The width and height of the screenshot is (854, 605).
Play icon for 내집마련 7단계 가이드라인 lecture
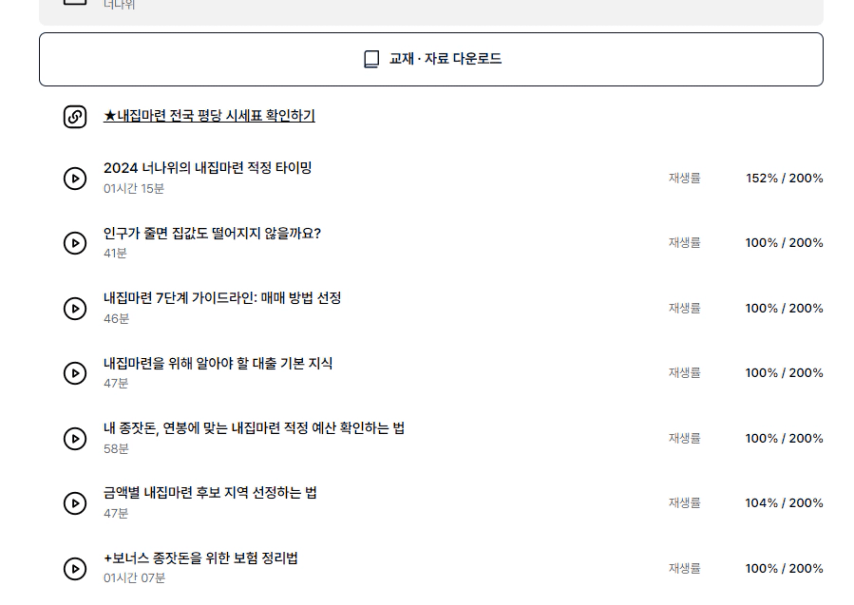point(75,308)
